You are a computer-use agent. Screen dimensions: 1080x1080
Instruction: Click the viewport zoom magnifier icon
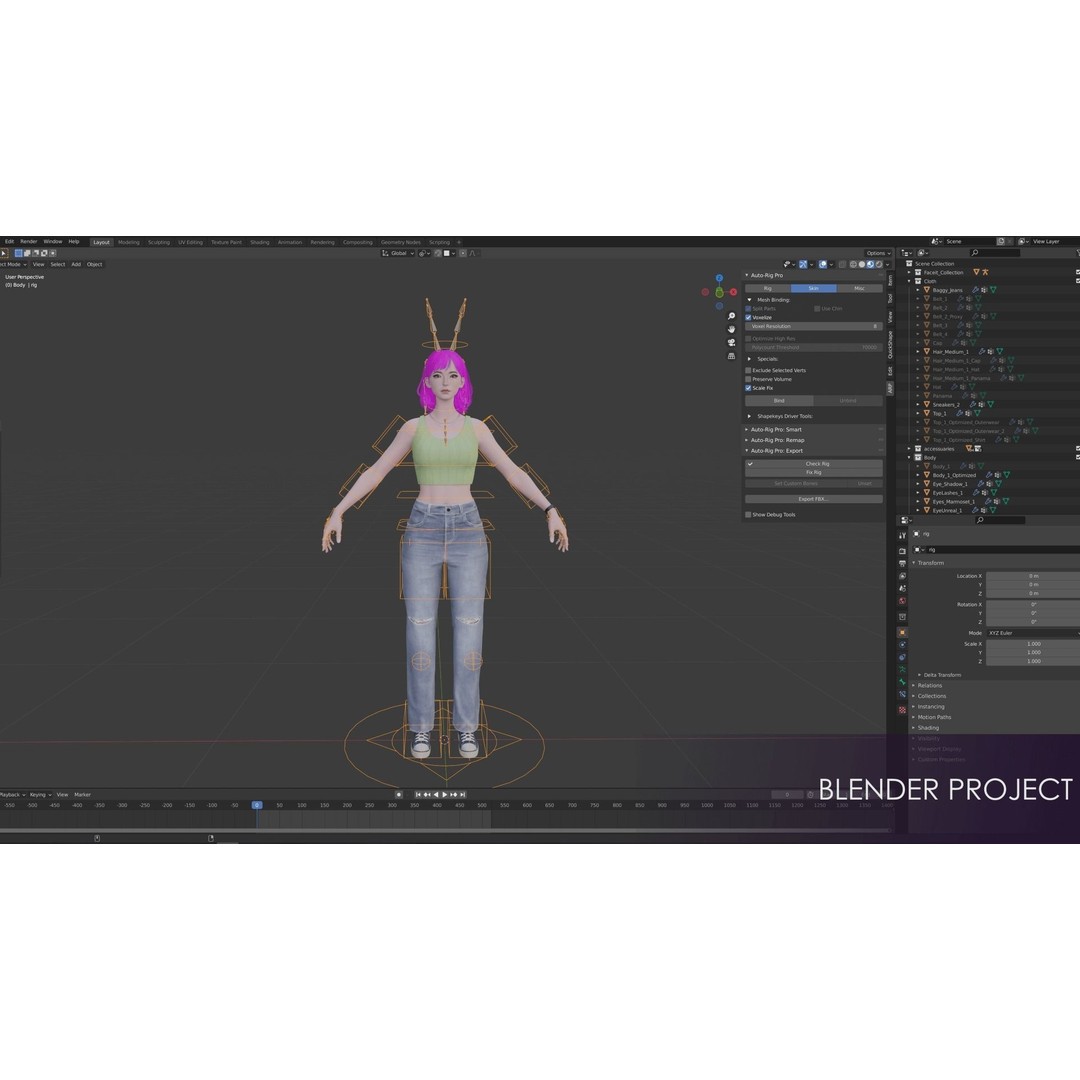click(x=731, y=316)
